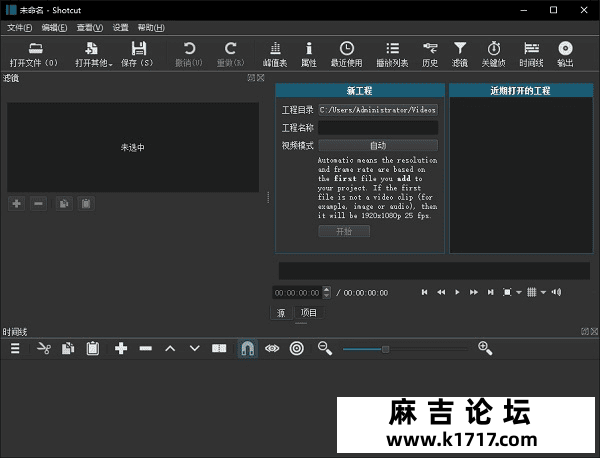Increment timecode with spinner up arrow
Image resolution: width=600 pixels, height=458 pixels.
click(x=326, y=289)
